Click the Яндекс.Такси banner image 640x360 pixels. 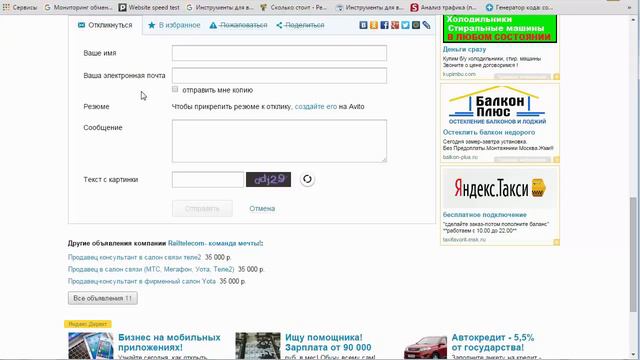(x=500, y=189)
